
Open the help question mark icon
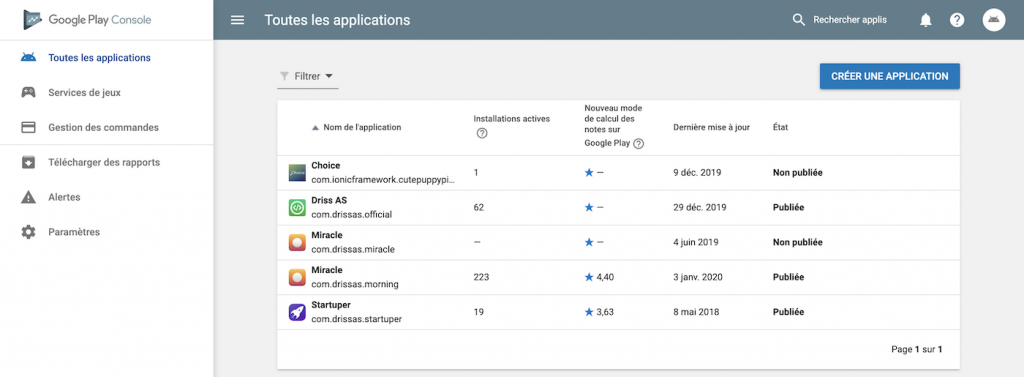click(x=957, y=20)
